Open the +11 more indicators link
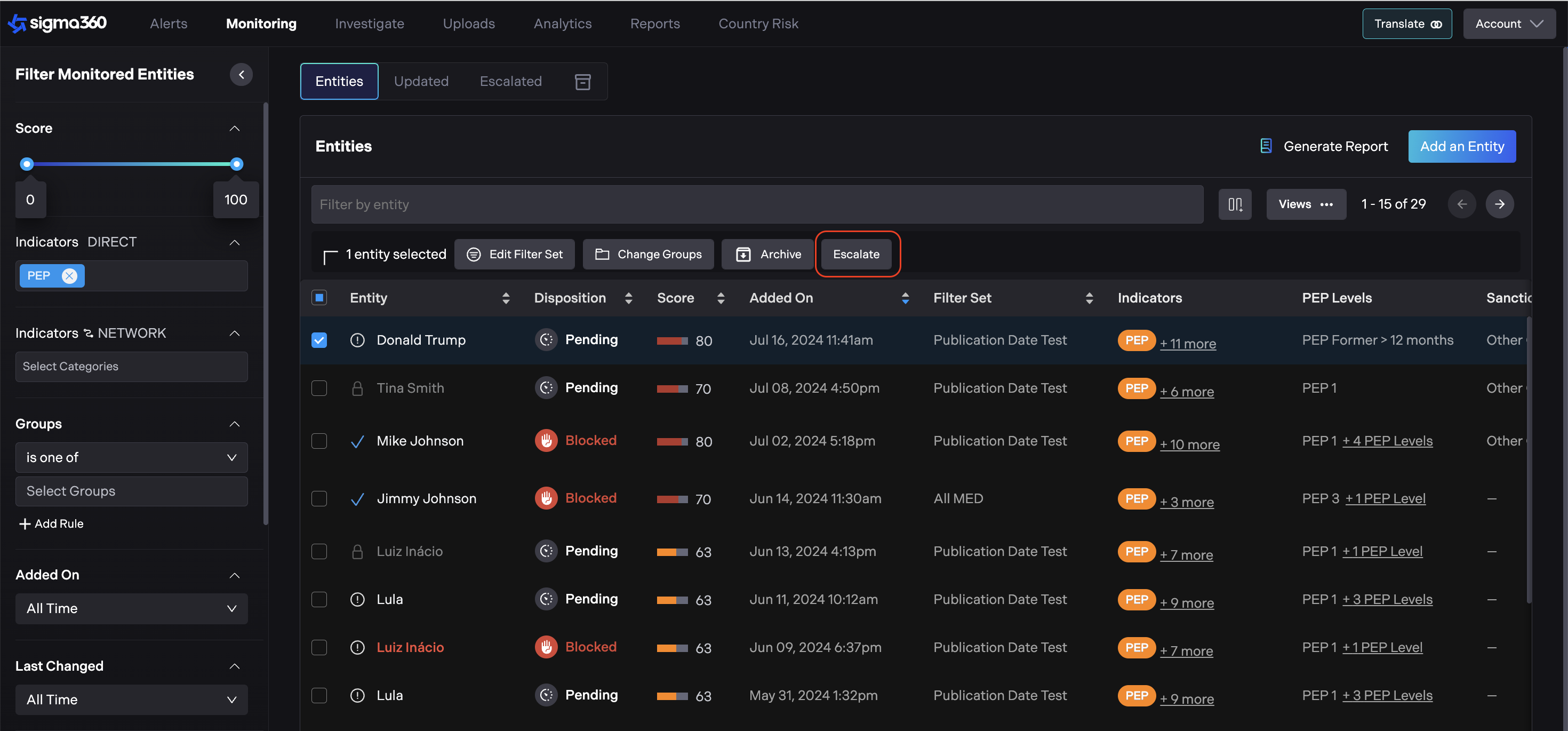The width and height of the screenshot is (1568, 731). [x=1187, y=344]
